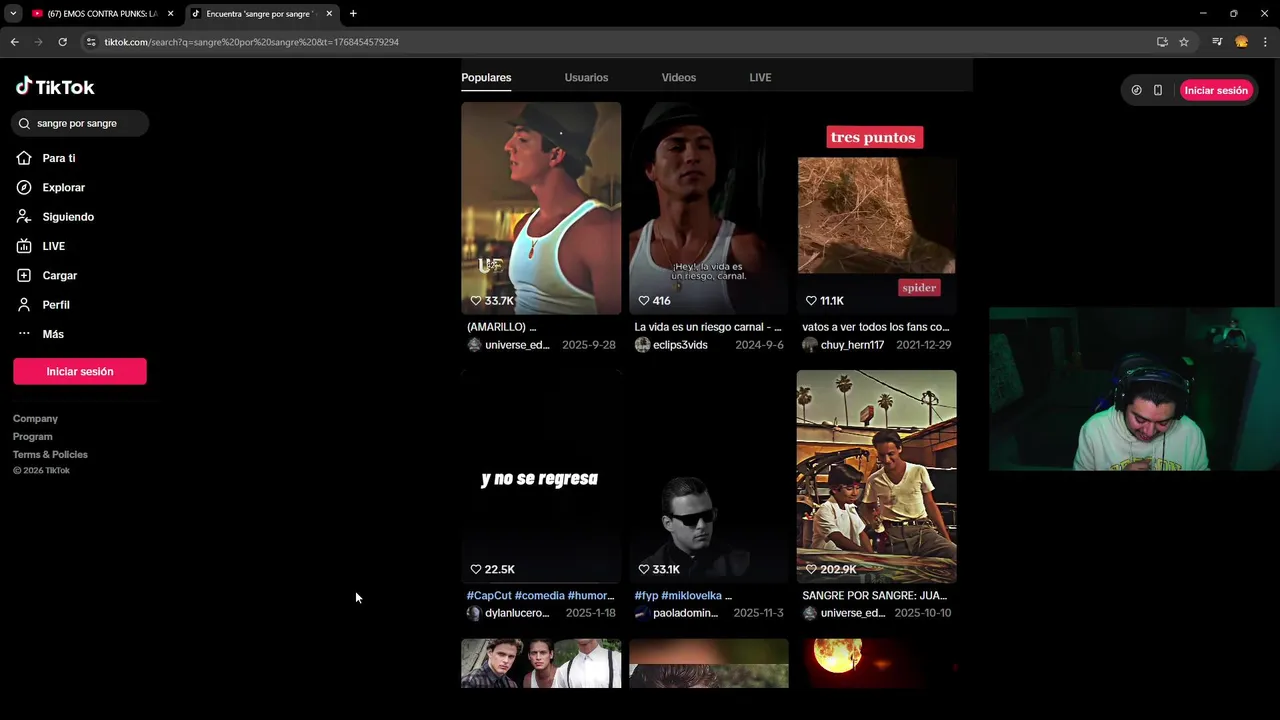Open the 'y no se regresa' video
The width and height of the screenshot is (1280, 720).
(x=541, y=476)
